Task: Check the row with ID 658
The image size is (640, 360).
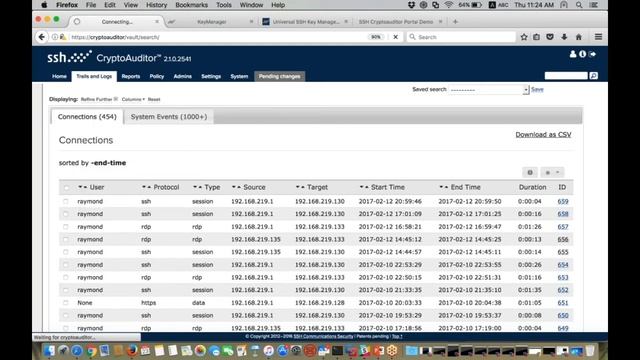Action: point(66,214)
